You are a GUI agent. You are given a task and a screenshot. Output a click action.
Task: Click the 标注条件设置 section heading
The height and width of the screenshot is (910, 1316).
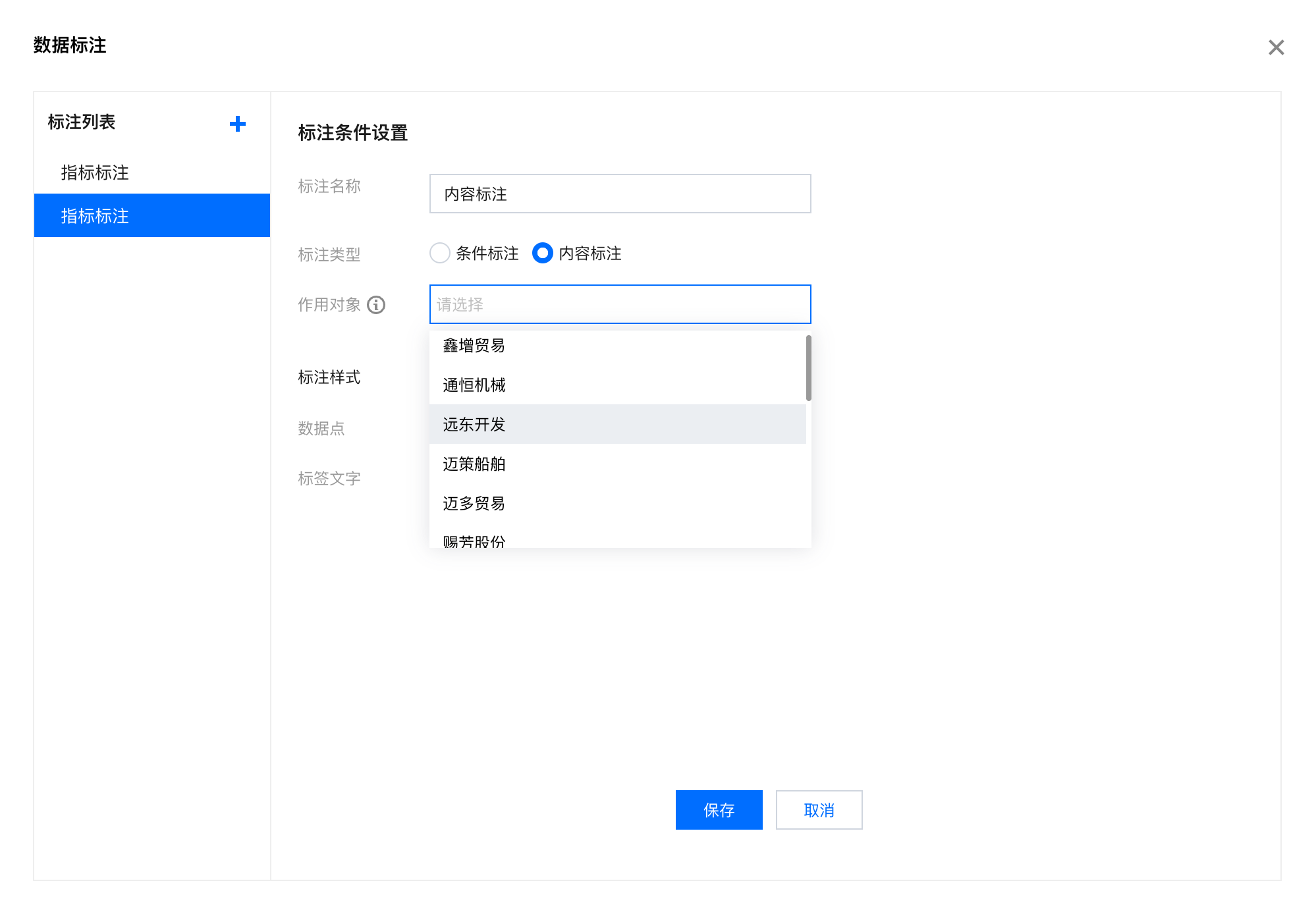click(x=353, y=133)
